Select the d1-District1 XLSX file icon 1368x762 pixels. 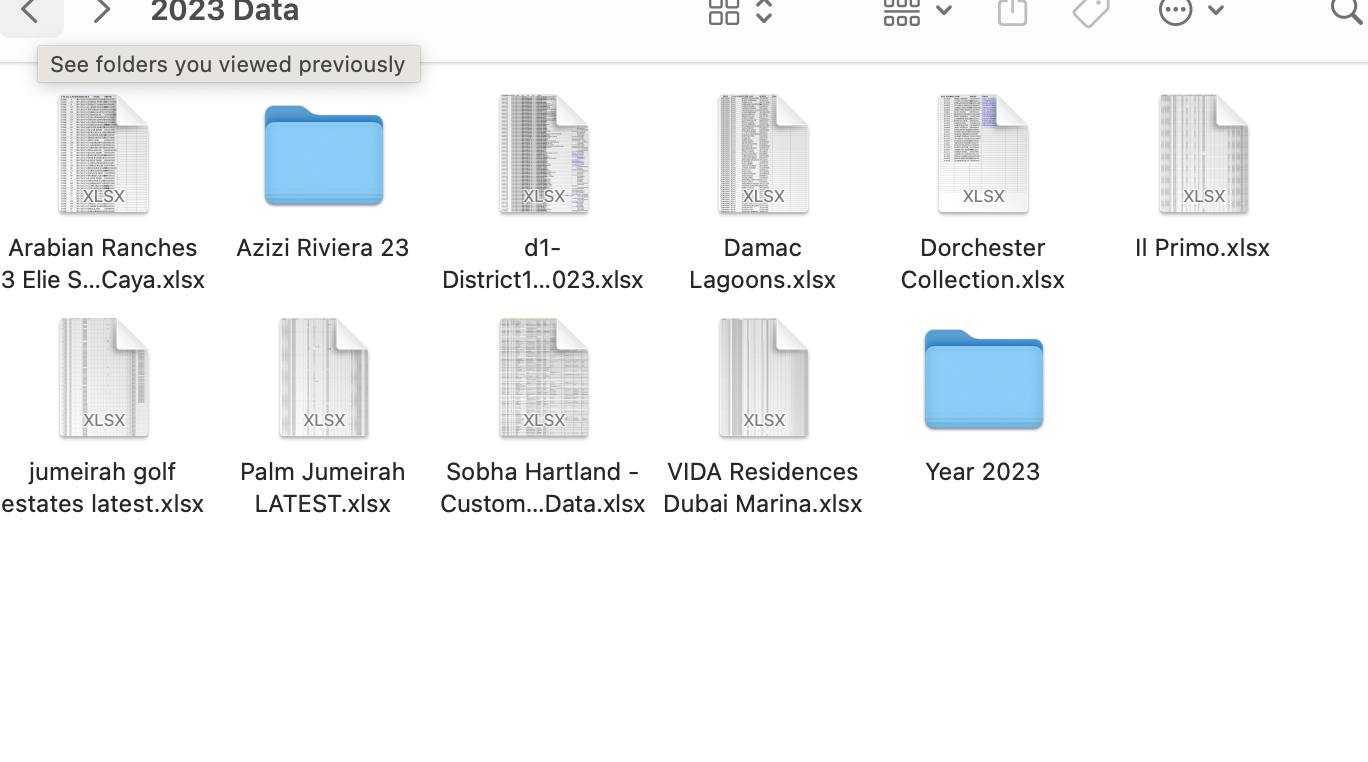[543, 154]
